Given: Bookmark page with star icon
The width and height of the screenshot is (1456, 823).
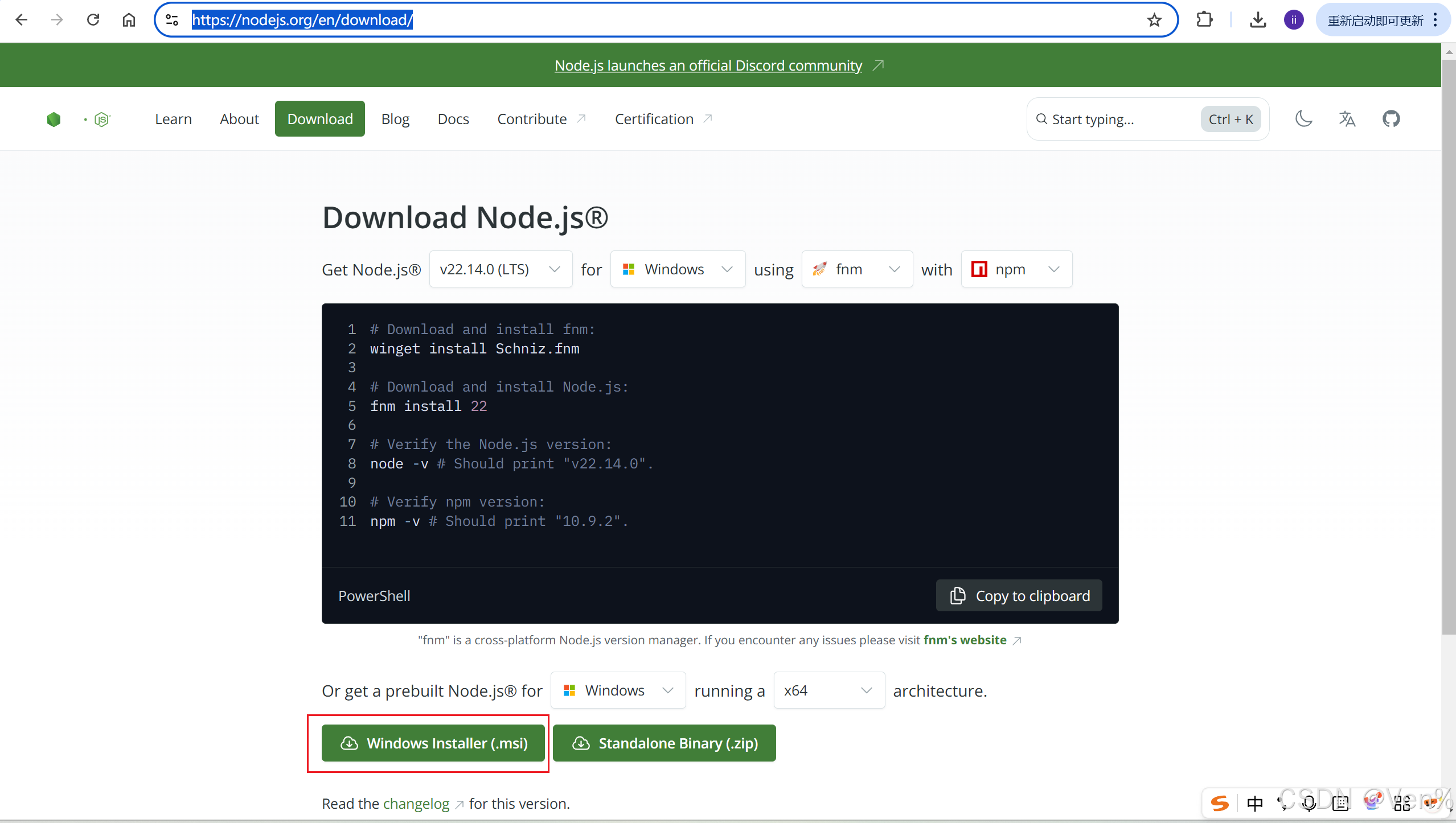Looking at the screenshot, I should 1154,20.
